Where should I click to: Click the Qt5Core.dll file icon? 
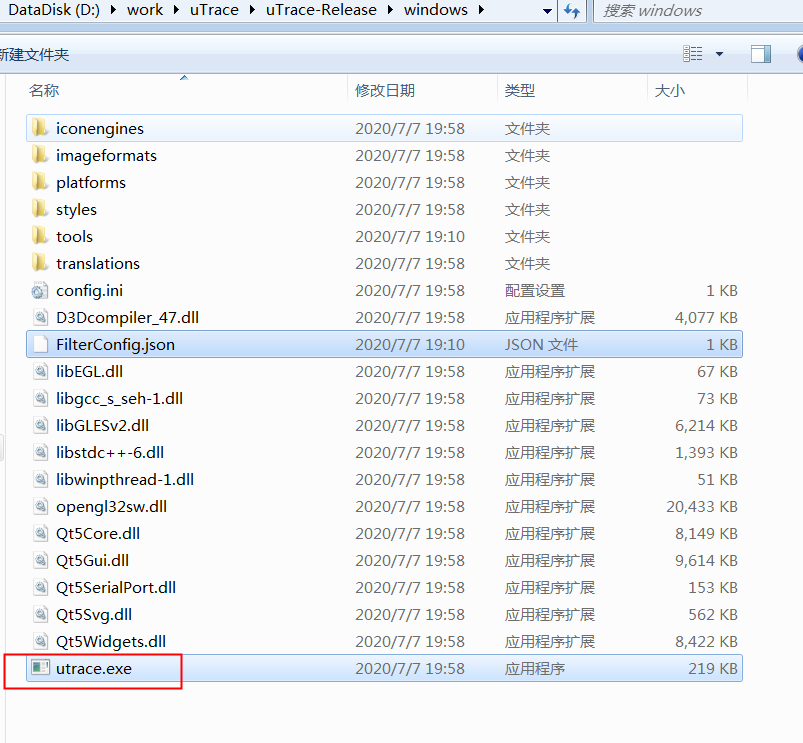[40, 534]
